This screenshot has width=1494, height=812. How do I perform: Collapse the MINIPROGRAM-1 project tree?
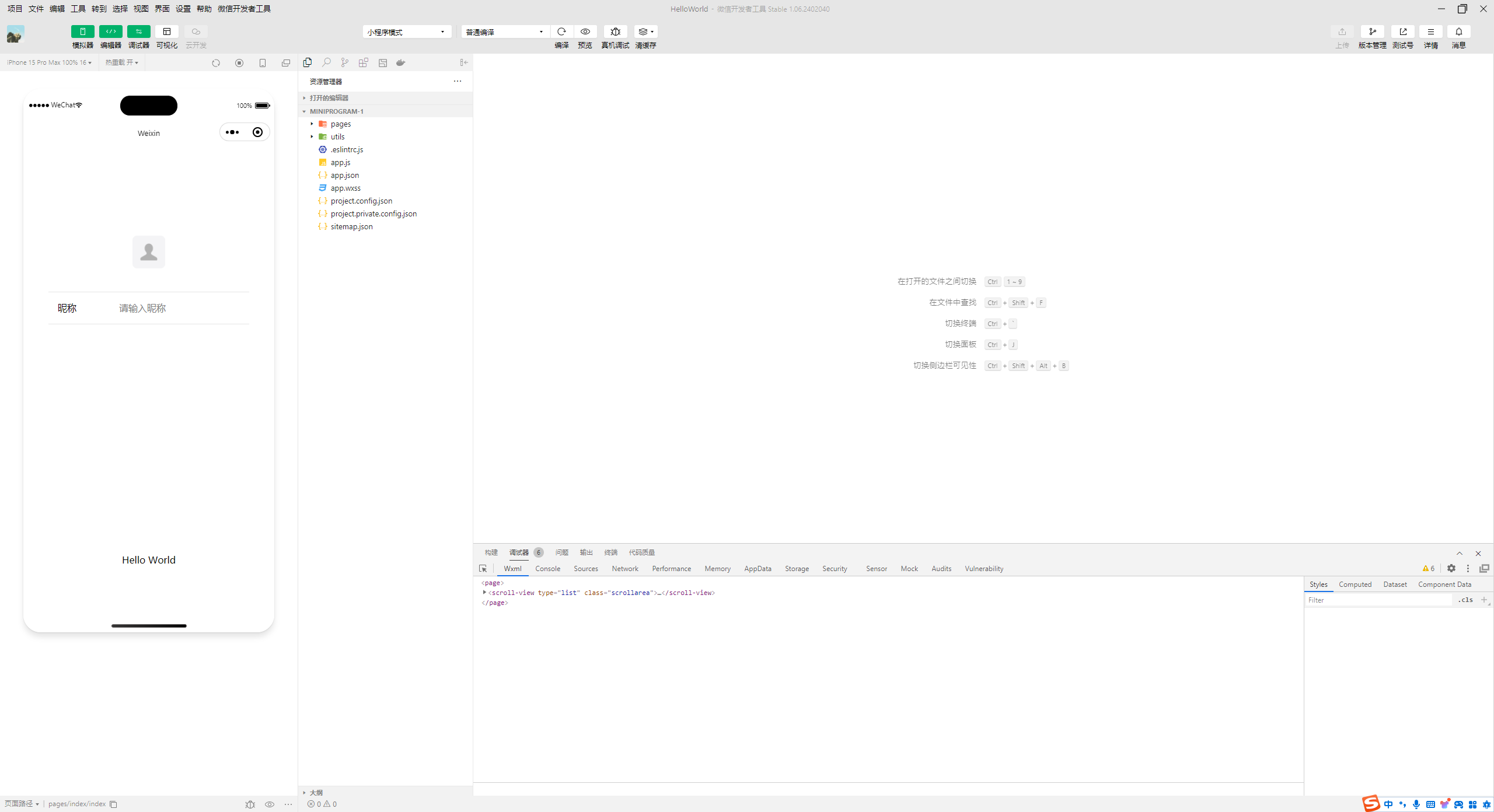point(385,111)
